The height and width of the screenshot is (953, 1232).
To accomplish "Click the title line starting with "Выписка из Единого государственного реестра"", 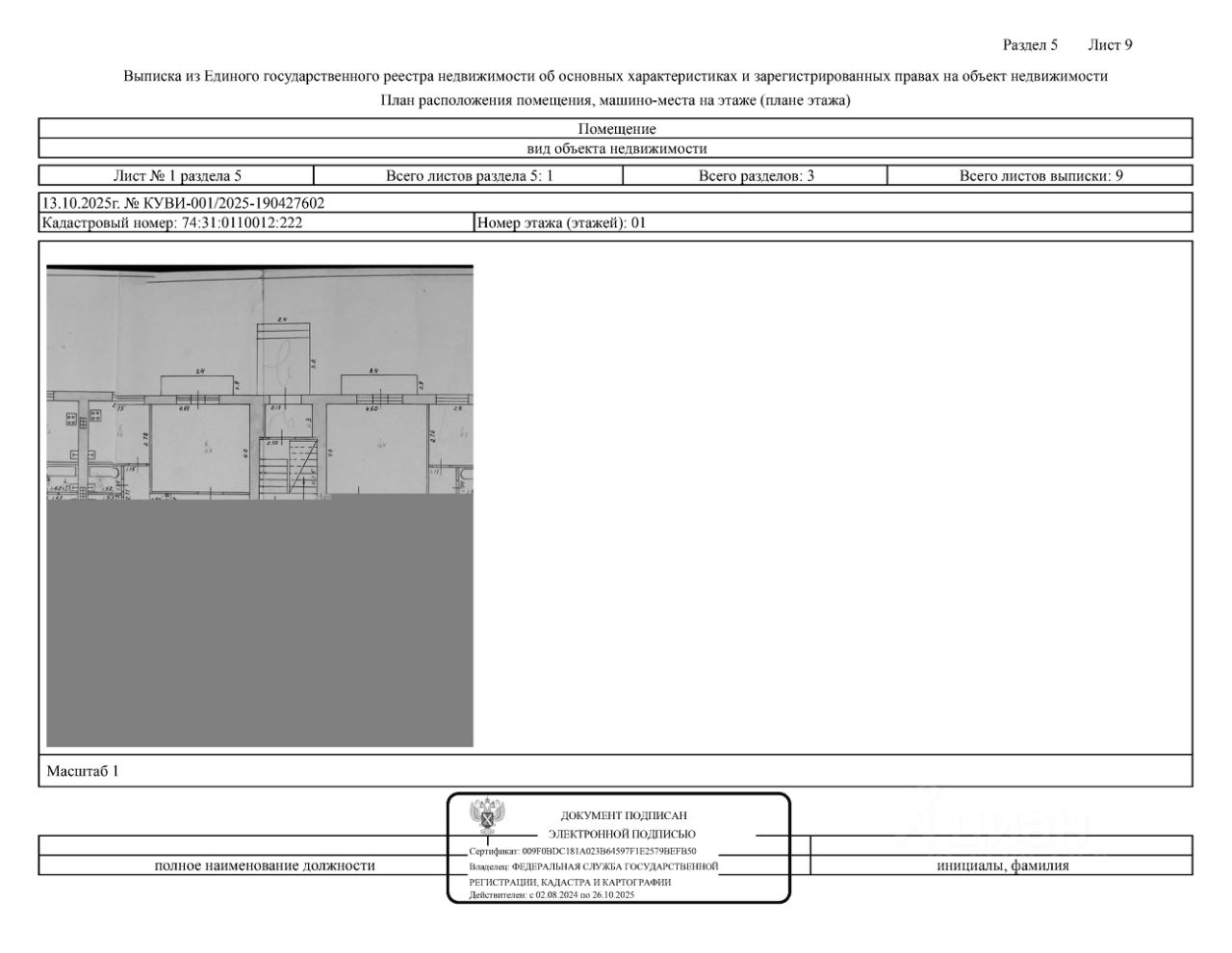I will [616, 75].
